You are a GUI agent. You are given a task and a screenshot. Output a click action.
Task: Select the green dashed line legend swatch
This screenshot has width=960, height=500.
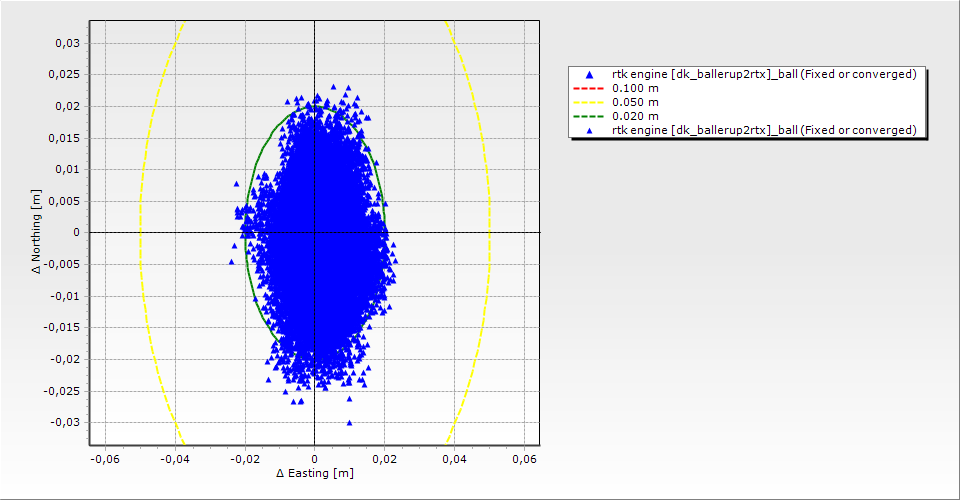pos(588,116)
